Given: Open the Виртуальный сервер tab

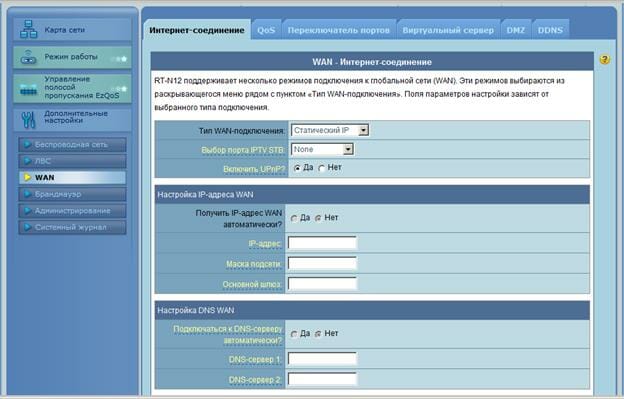Looking at the screenshot, I should click(x=448, y=30).
